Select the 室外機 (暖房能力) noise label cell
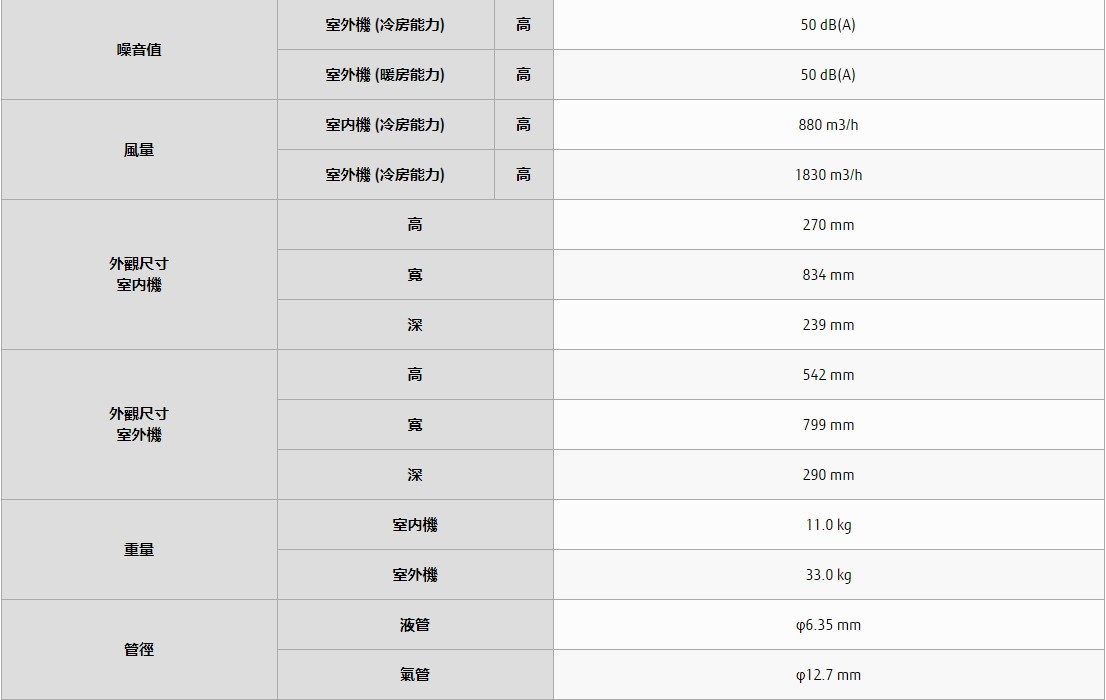Image resolution: width=1106 pixels, height=700 pixels. click(x=385, y=75)
